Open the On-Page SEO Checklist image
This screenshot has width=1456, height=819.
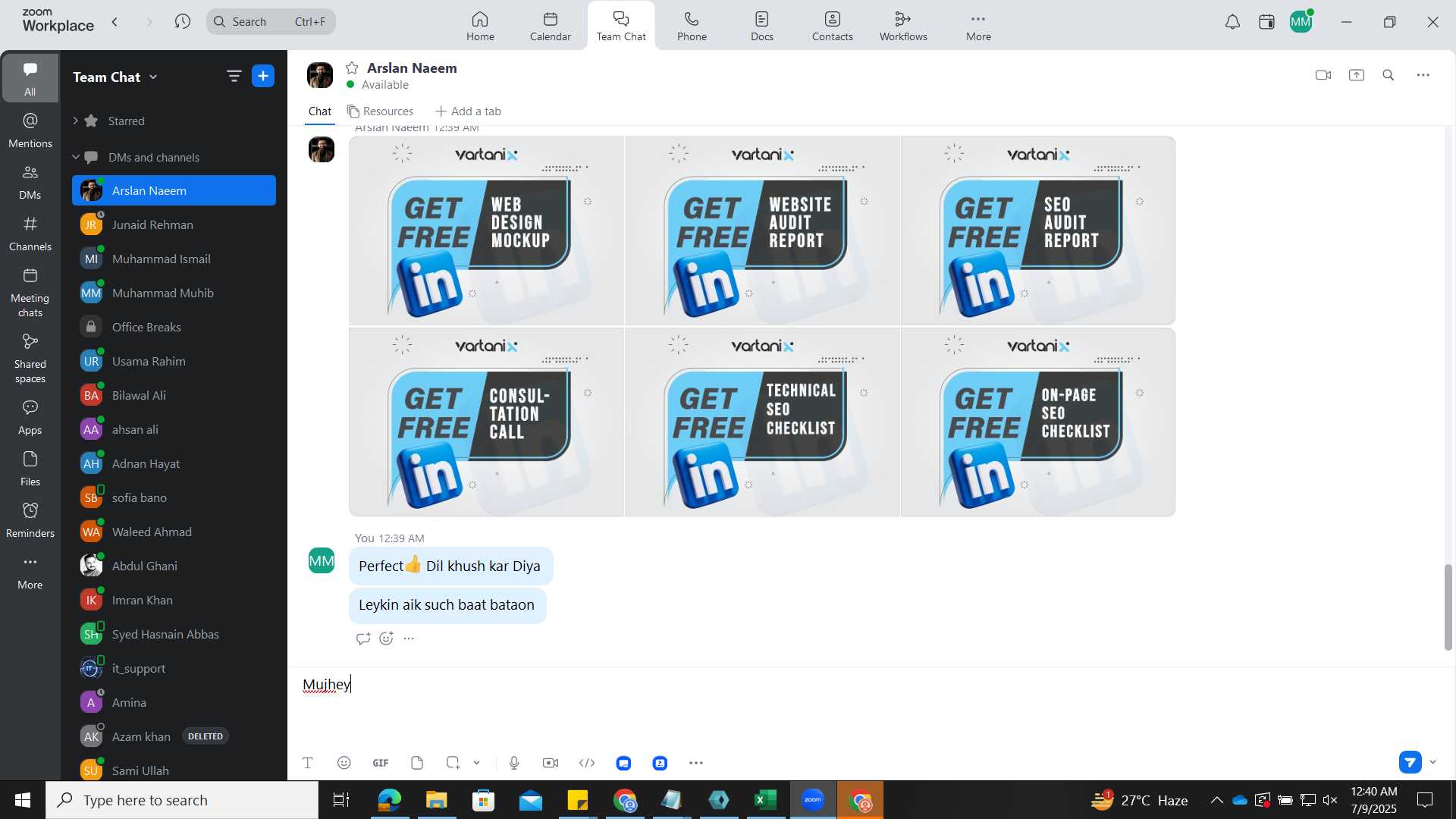click(x=1038, y=422)
